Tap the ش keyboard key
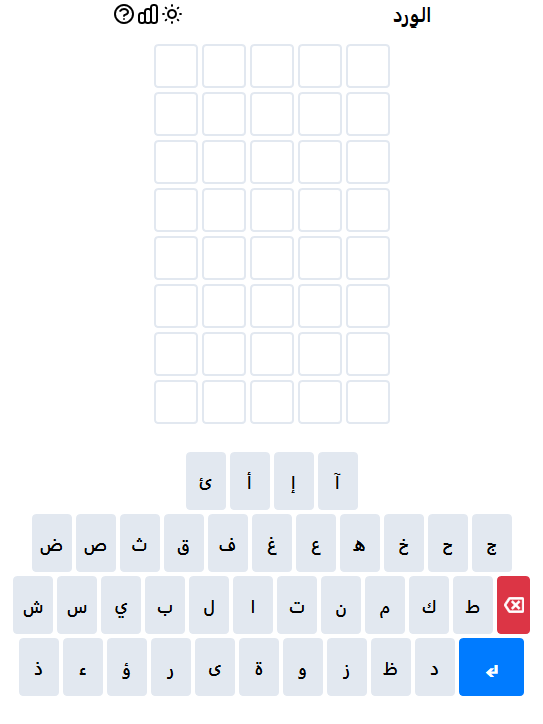The height and width of the screenshot is (724, 543). [x=33, y=605]
